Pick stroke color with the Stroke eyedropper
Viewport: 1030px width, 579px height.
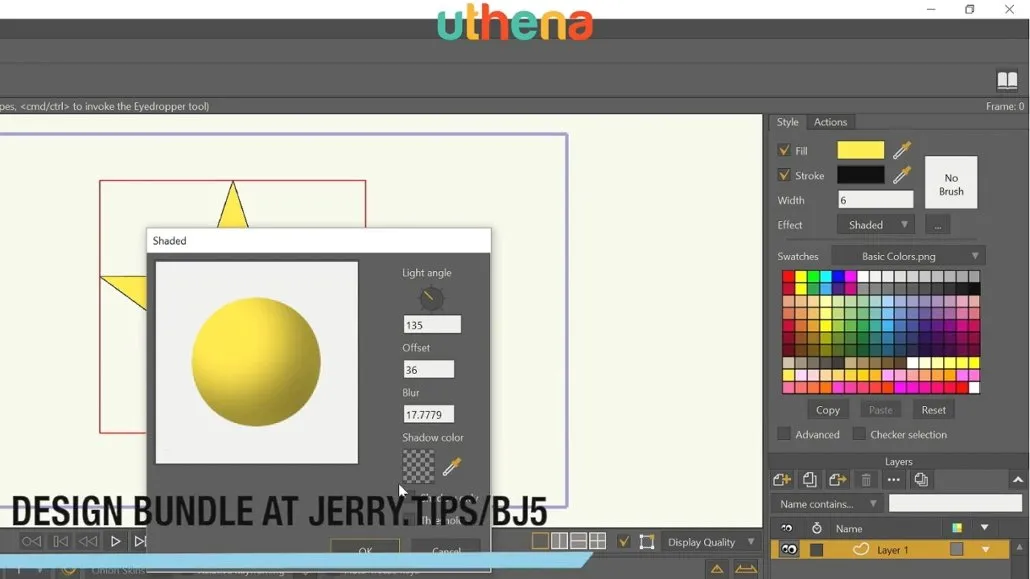901,175
